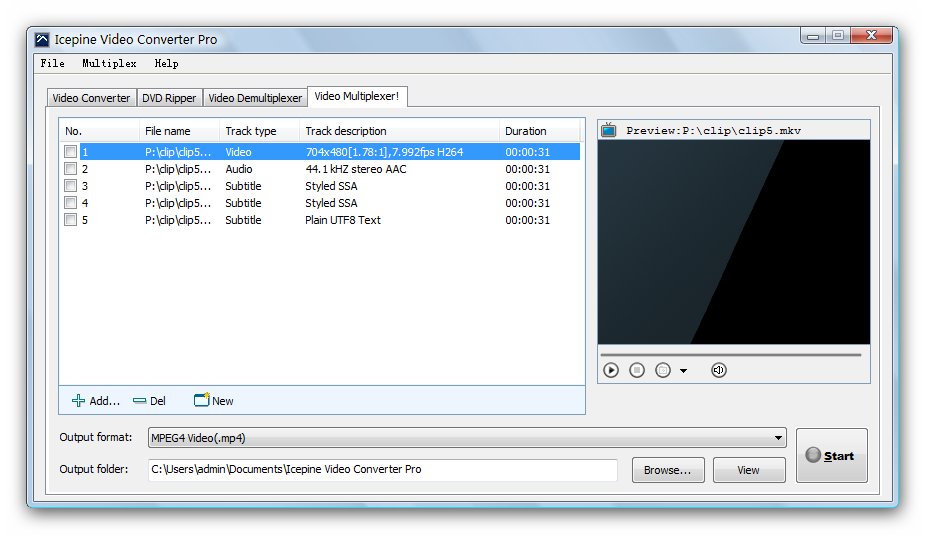Click the Icepine app icon in title bar

coord(42,40)
